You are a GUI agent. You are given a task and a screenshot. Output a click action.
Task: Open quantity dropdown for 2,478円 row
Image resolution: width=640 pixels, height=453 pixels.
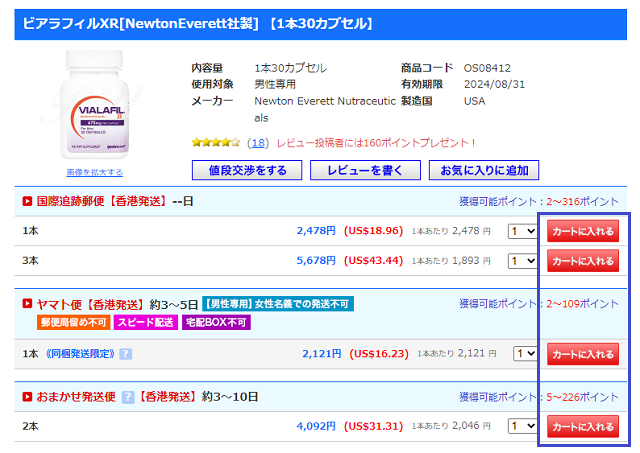pyautogui.click(x=523, y=231)
